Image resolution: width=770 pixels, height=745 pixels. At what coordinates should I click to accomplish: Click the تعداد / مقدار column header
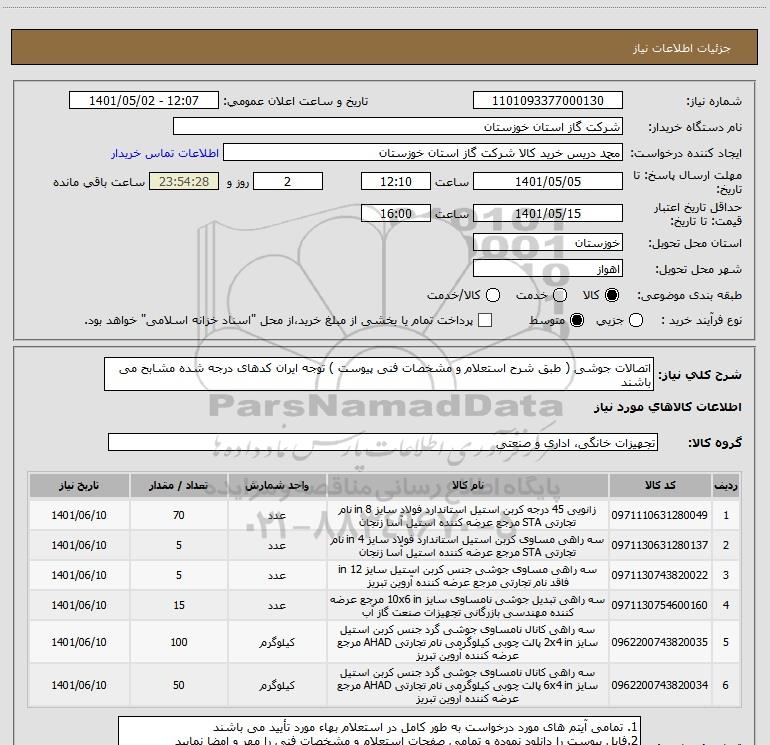pos(179,486)
